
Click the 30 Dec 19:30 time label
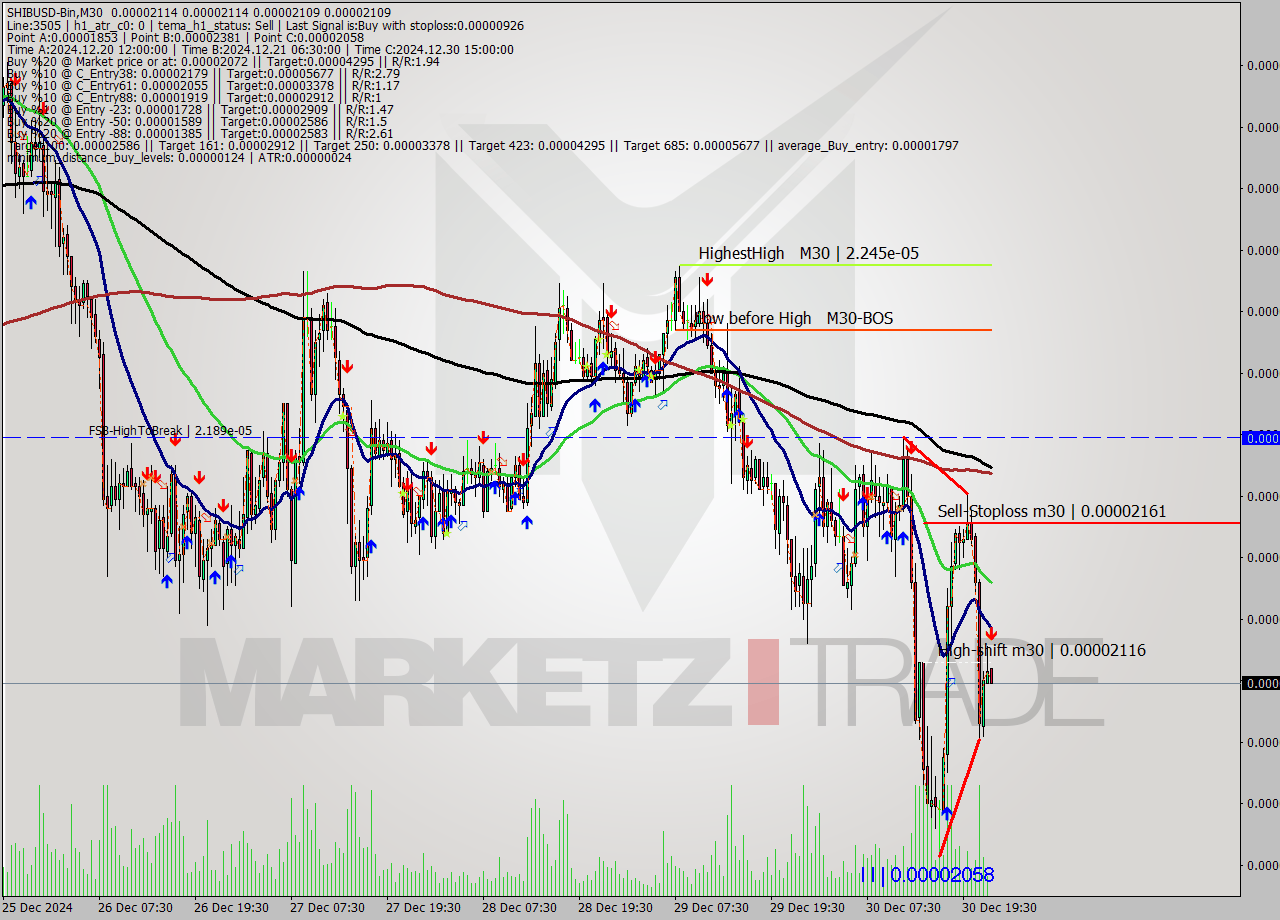(999, 907)
